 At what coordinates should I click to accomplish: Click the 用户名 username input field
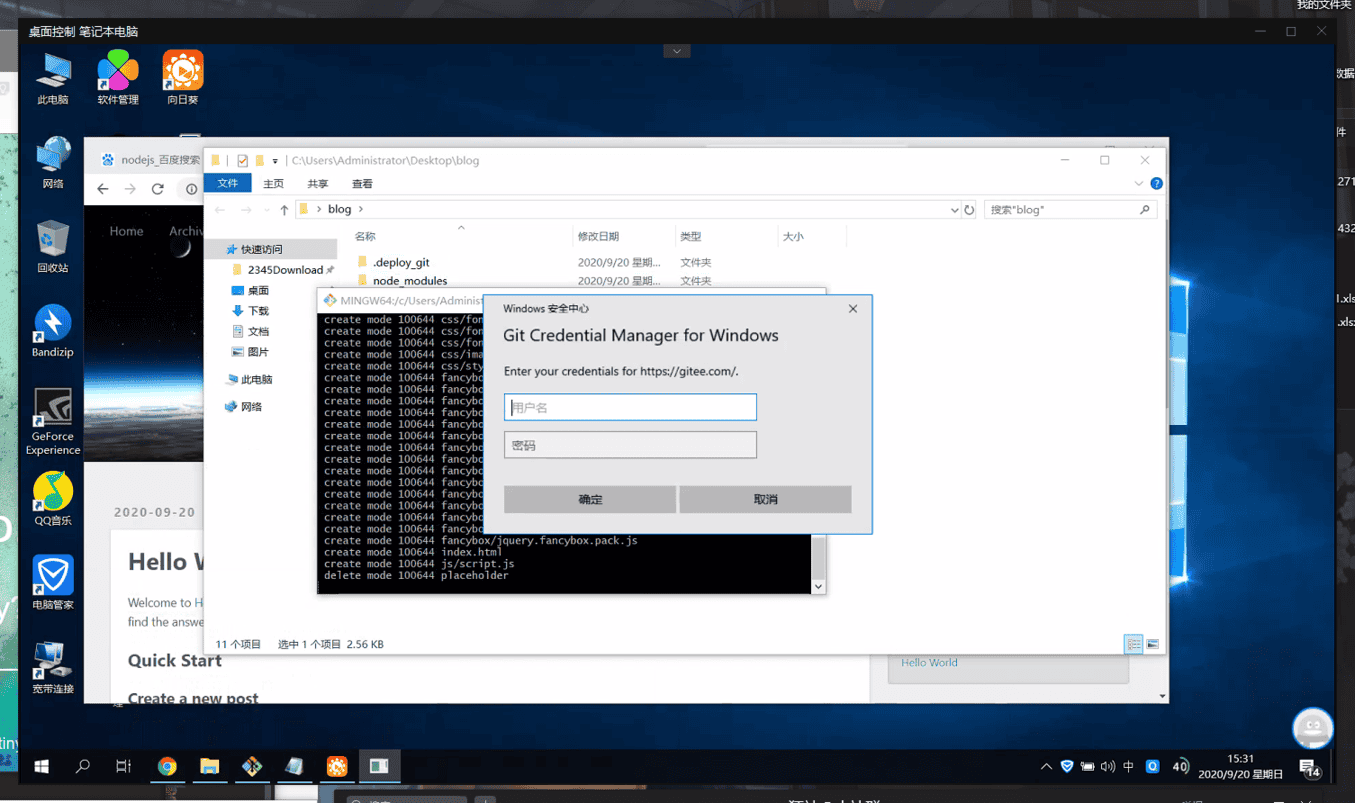[x=630, y=407]
